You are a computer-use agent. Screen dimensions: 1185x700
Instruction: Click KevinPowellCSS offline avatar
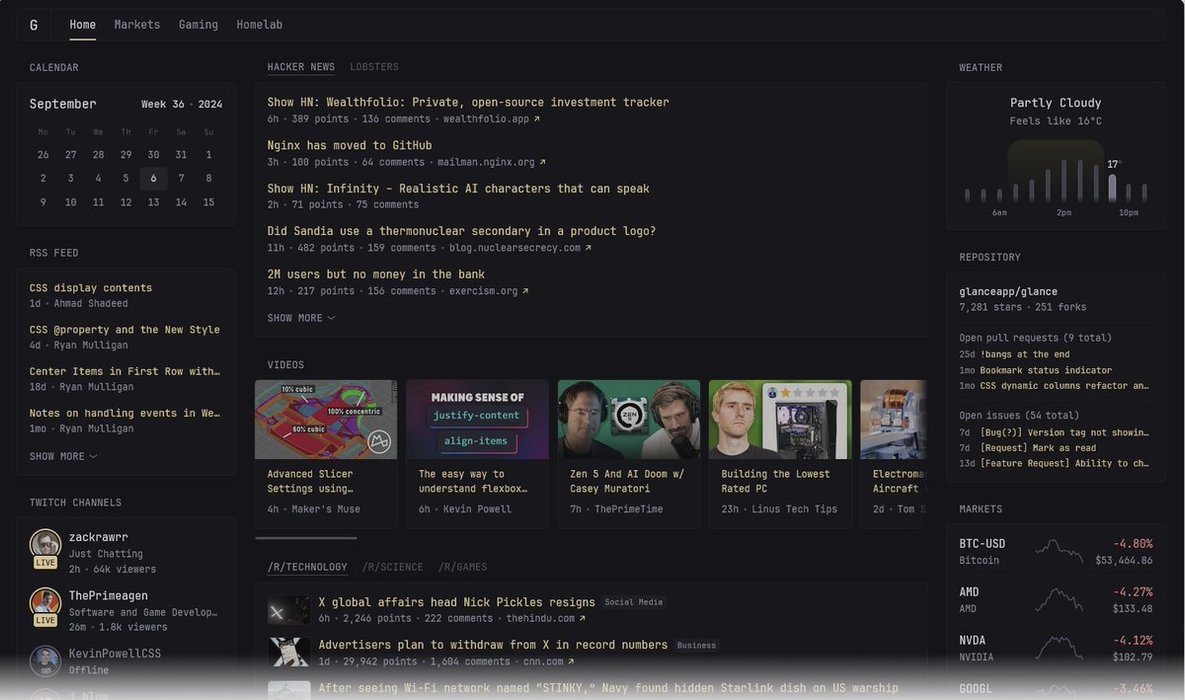tap(45, 661)
